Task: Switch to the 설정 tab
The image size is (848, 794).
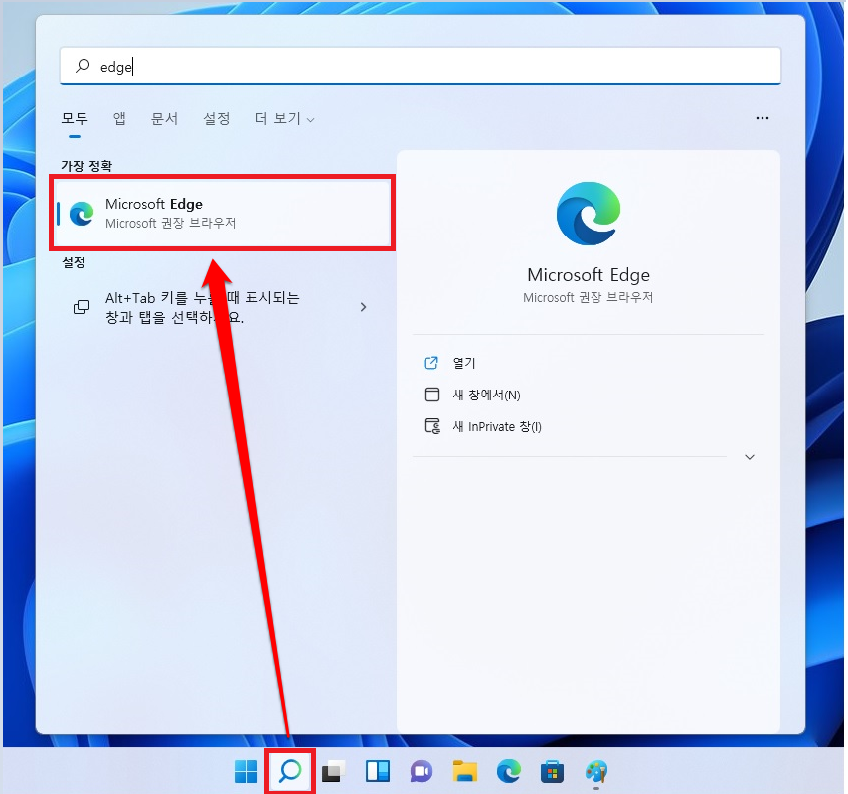Action: [217, 118]
